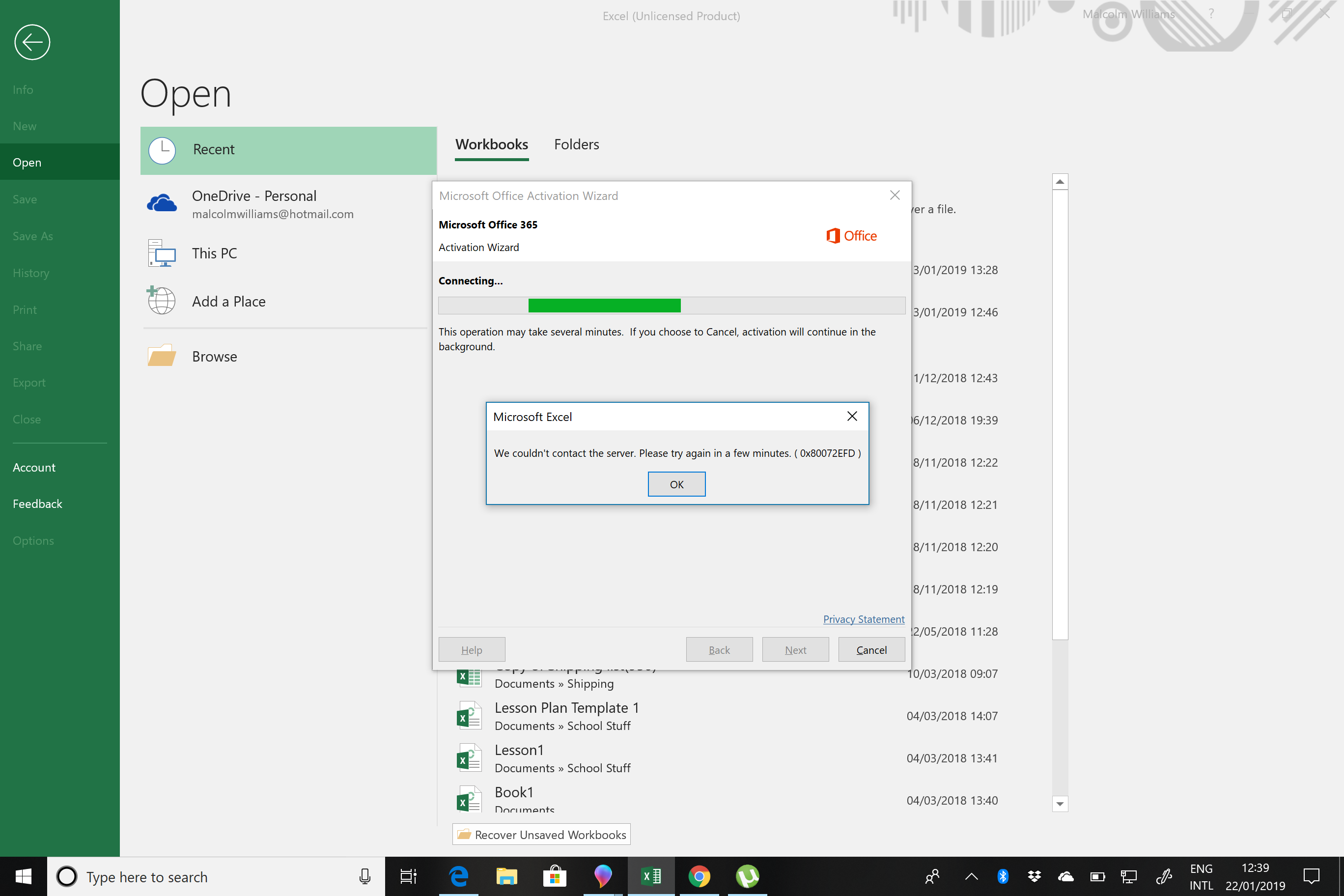Click the scroll up arrow of workbook list
The width and height of the screenshot is (1344, 896).
pyautogui.click(x=1060, y=182)
